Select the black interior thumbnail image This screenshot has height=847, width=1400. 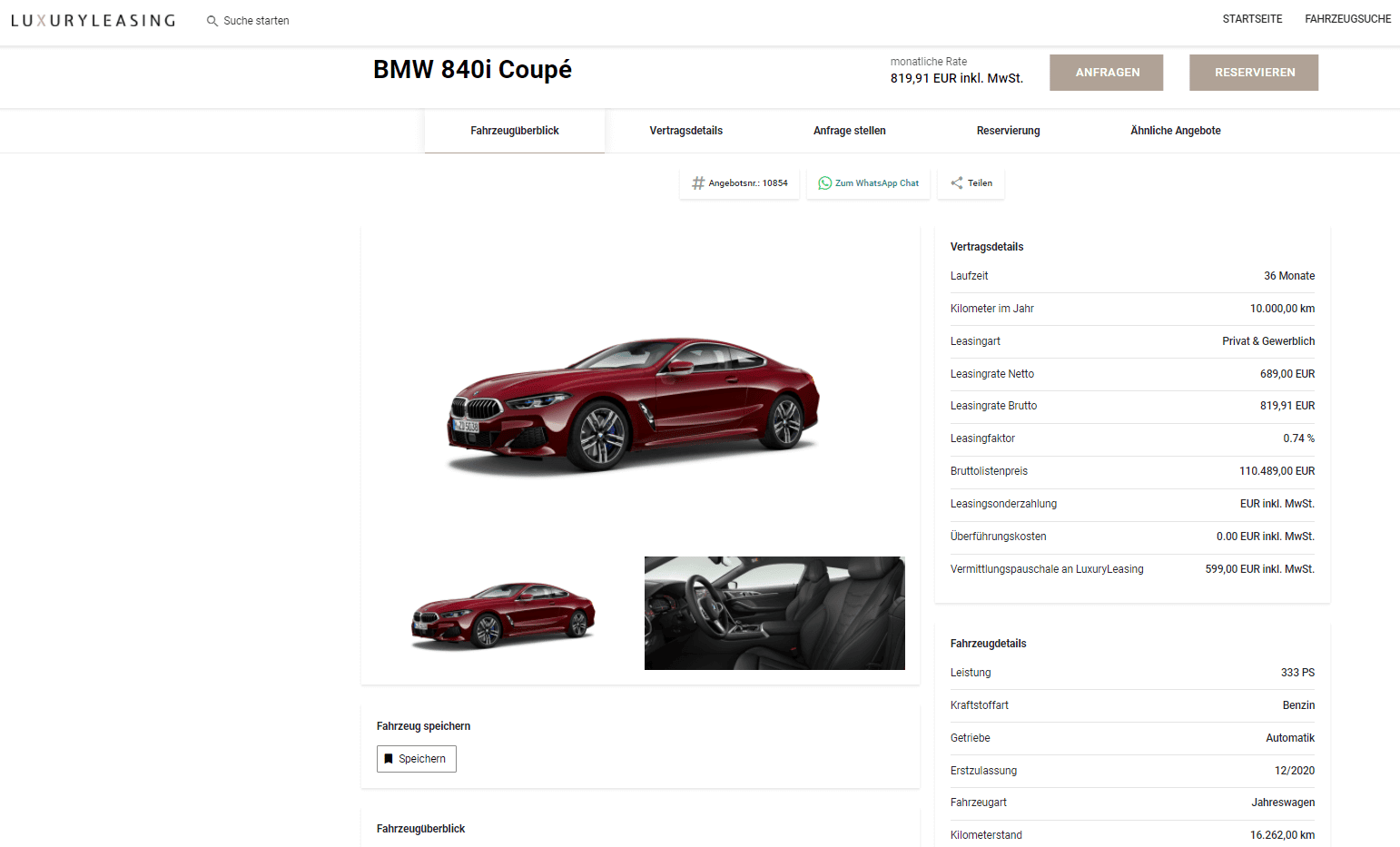(774, 613)
